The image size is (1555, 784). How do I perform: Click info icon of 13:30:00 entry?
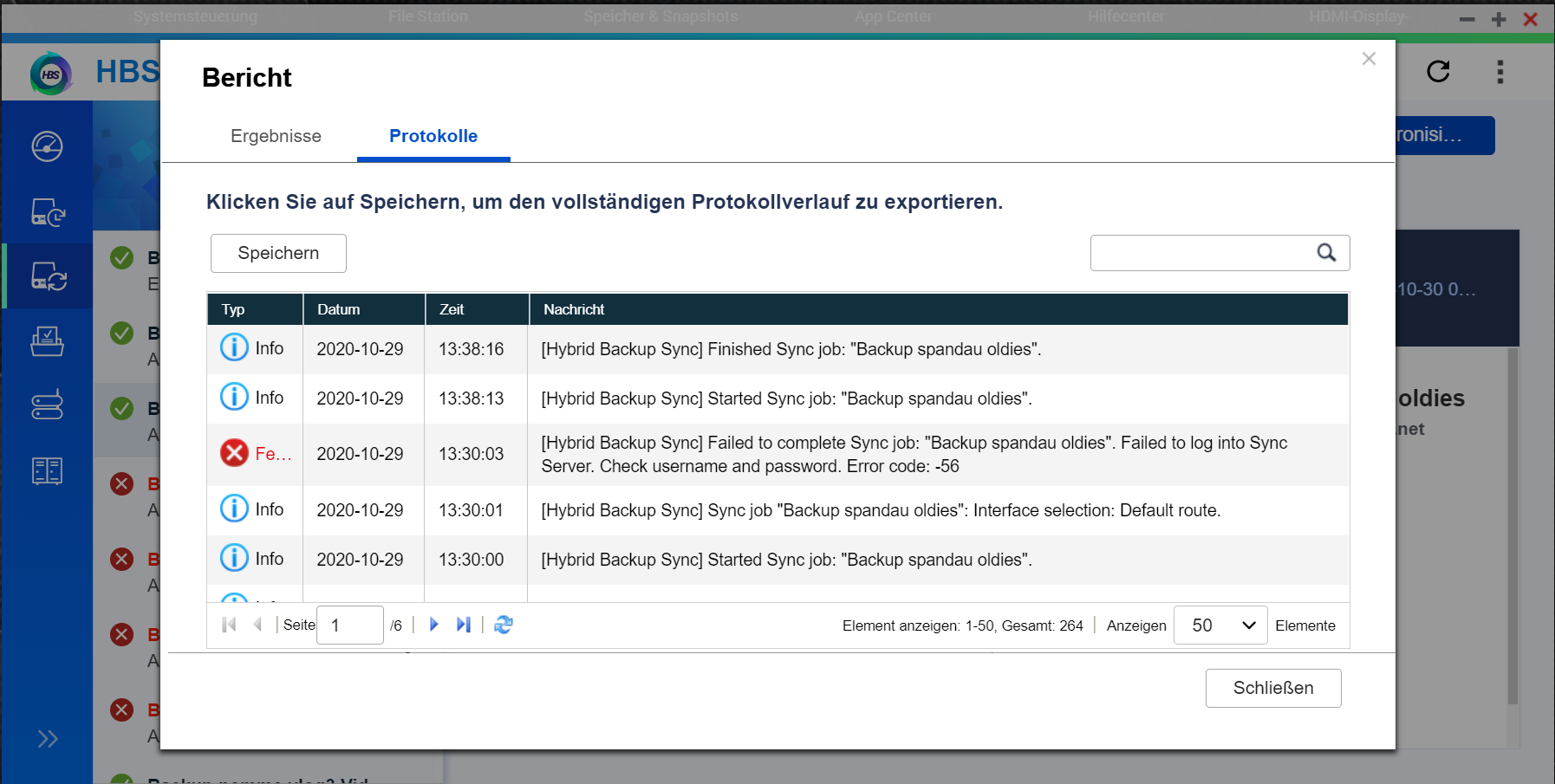[234, 558]
